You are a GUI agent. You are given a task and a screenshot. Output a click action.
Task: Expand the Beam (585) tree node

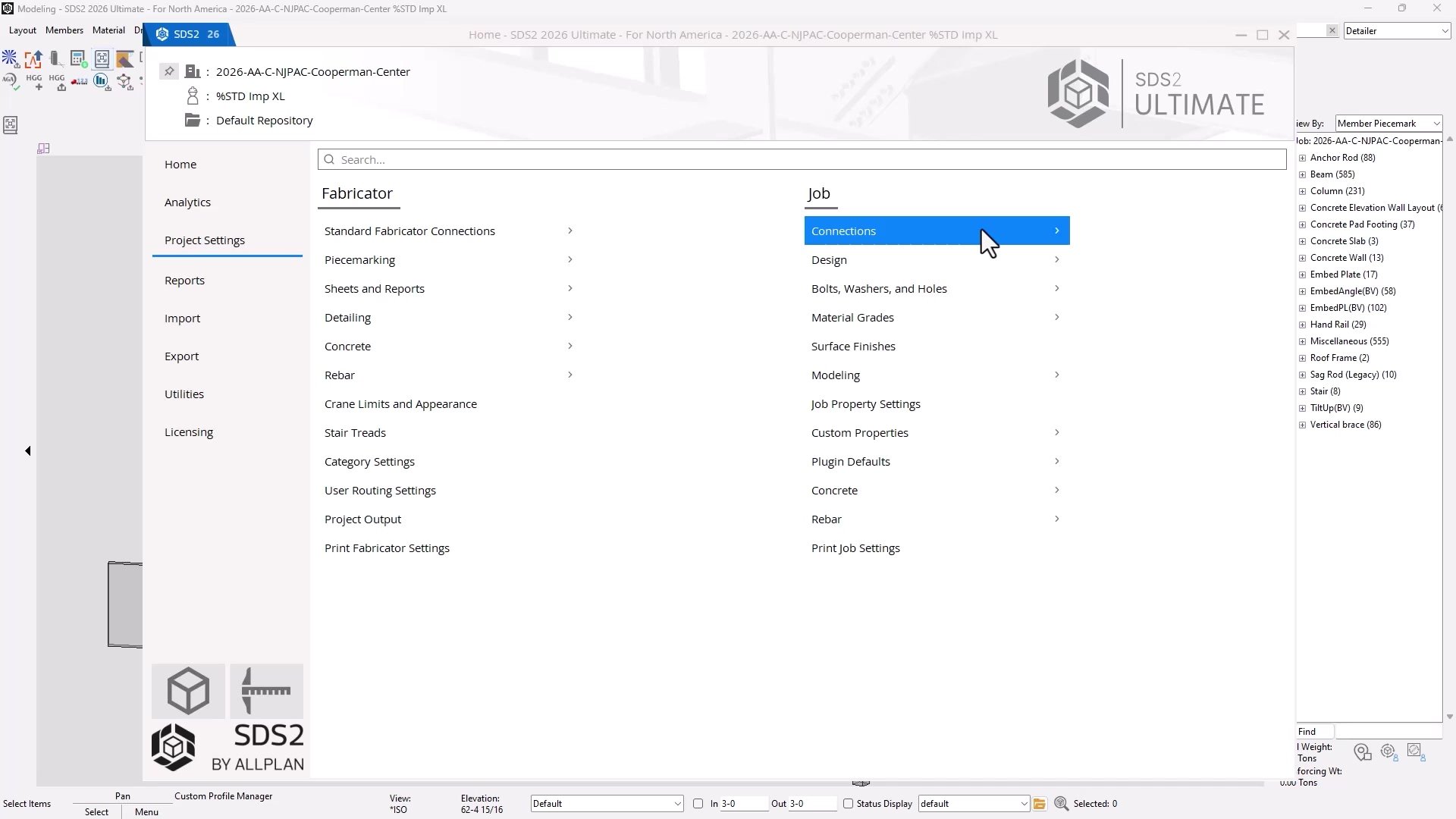click(x=1303, y=174)
